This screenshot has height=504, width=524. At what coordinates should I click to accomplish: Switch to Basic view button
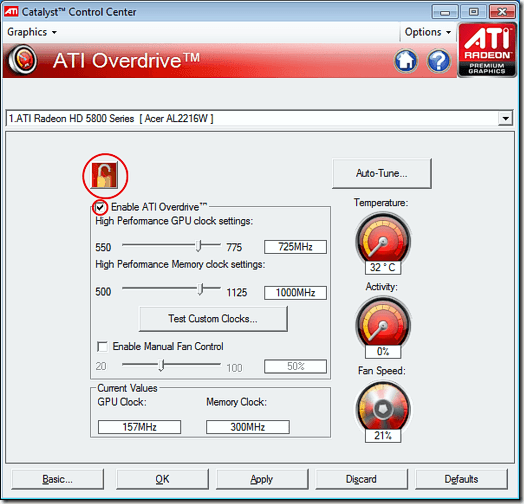pos(57,479)
